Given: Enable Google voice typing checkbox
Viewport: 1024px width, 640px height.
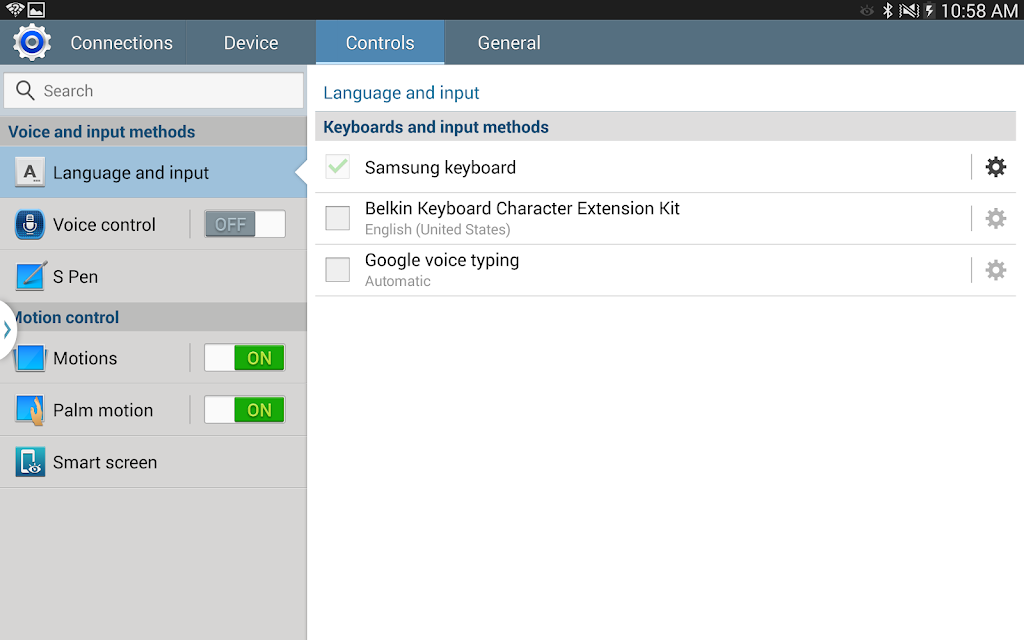Looking at the screenshot, I should 338,269.
